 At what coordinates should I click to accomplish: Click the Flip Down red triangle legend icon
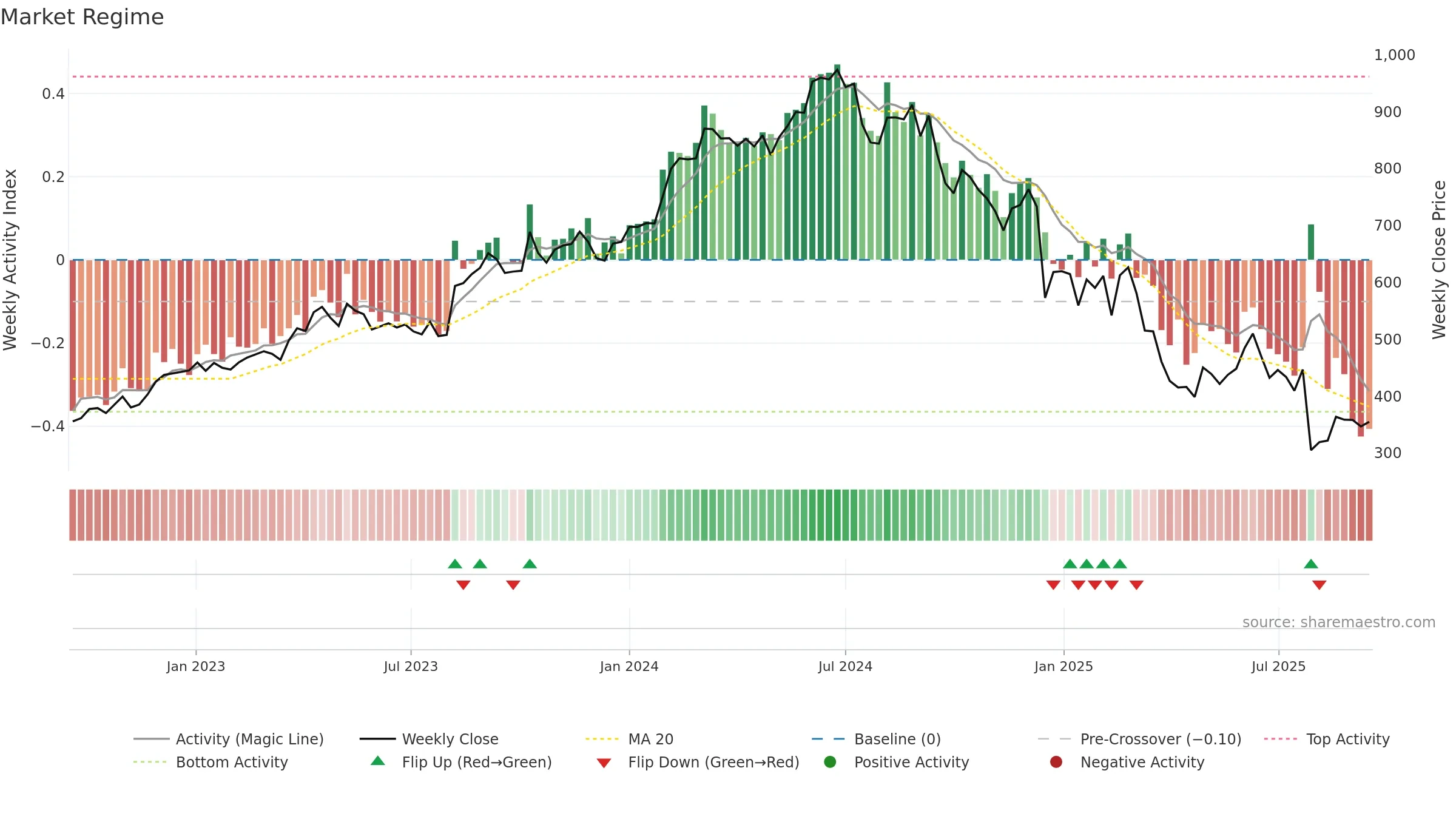click(604, 763)
